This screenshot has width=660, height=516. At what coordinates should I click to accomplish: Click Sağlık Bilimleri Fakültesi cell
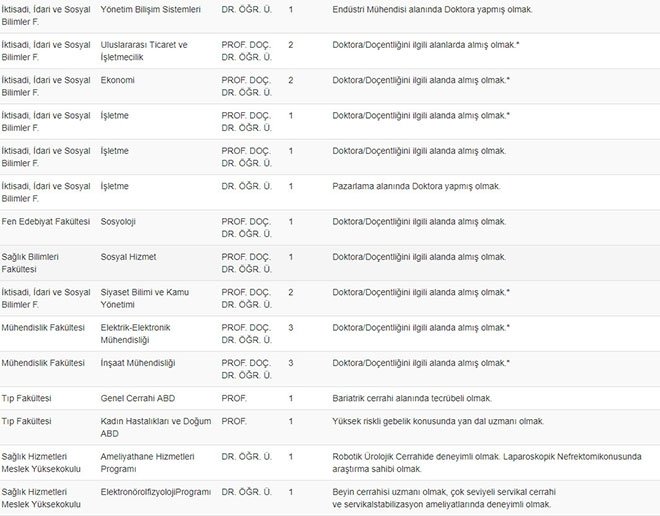[30, 263]
